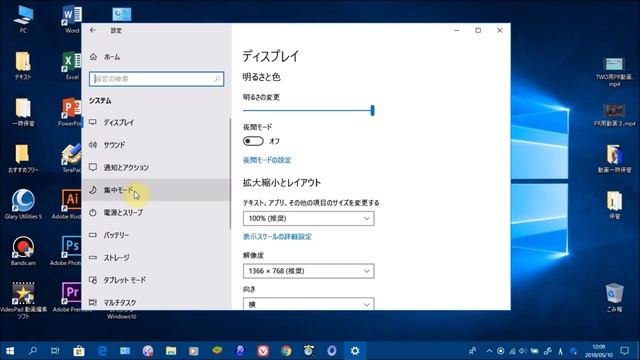Screen dimensions: 640x360
Task: Focus the 設定の検索 search box
Action: [x=156, y=79]
